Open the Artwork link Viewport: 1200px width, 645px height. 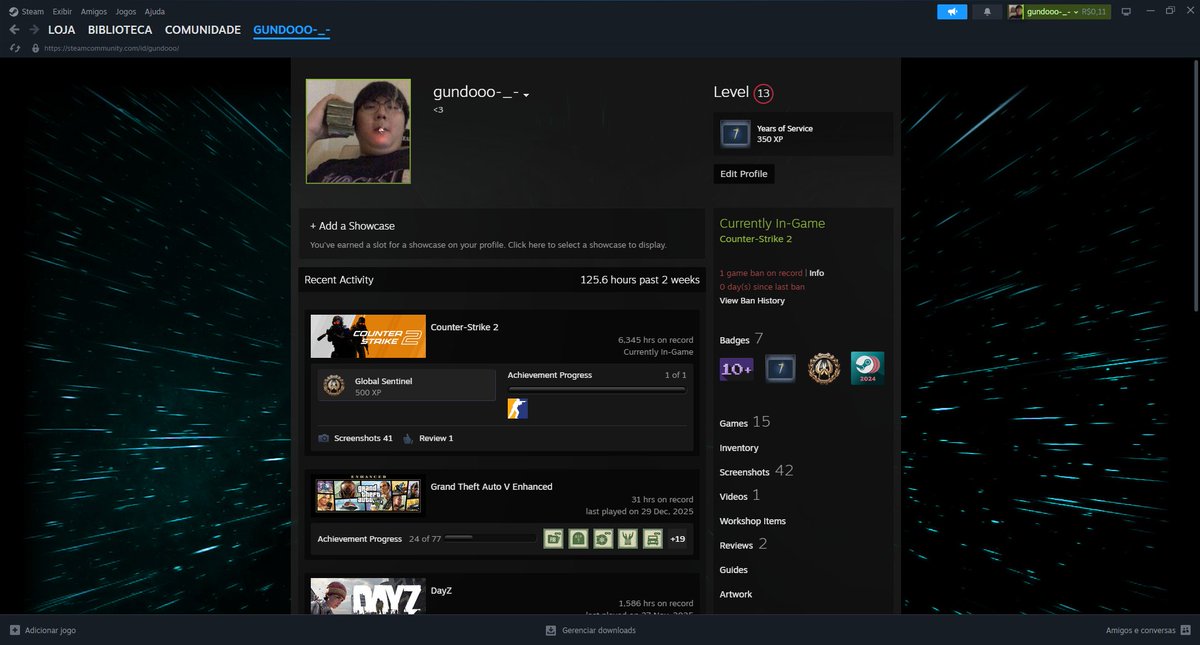[x=736, y=594]
